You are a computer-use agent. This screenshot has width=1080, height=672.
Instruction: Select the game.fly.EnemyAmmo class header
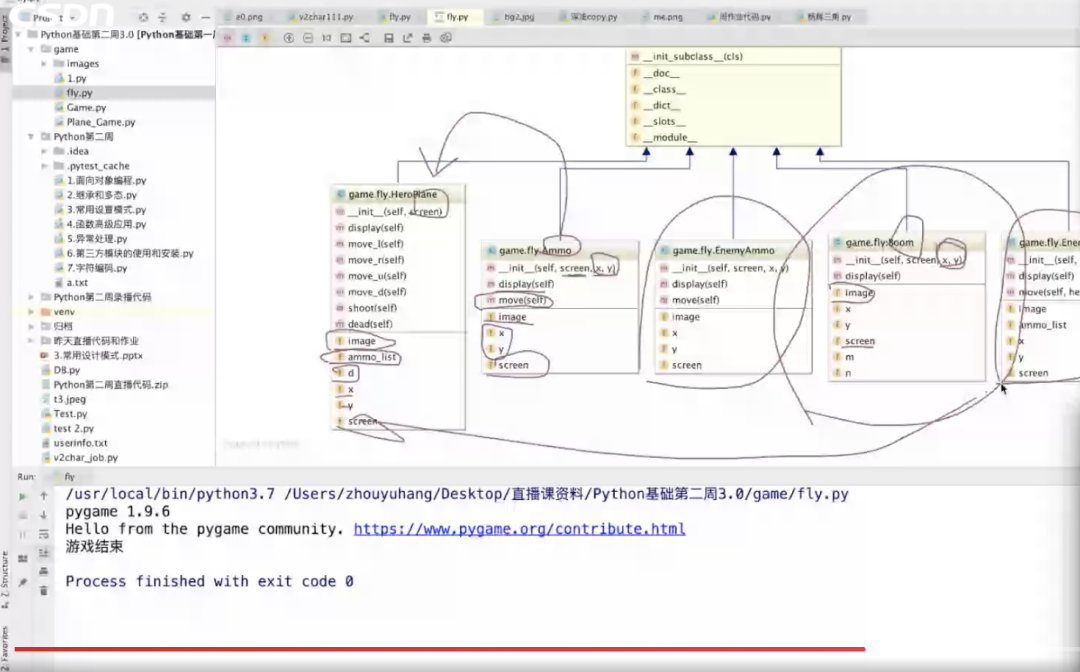point(722,250)
